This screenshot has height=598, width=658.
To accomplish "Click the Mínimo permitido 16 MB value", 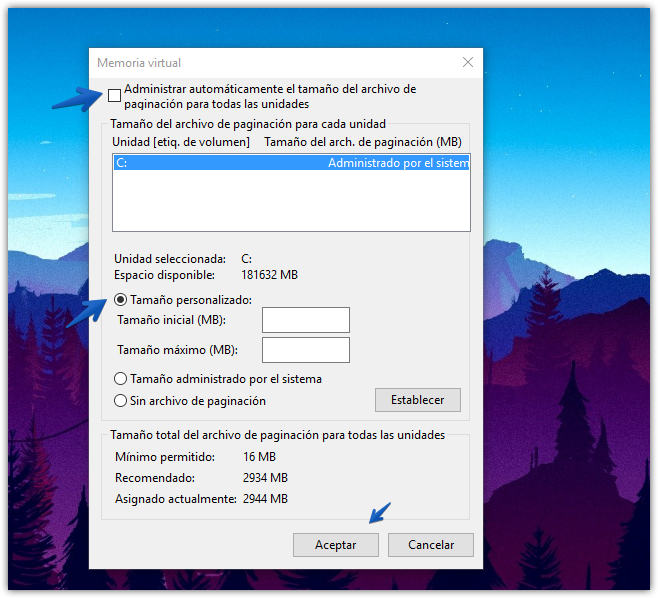I will (x=259, y=457).
